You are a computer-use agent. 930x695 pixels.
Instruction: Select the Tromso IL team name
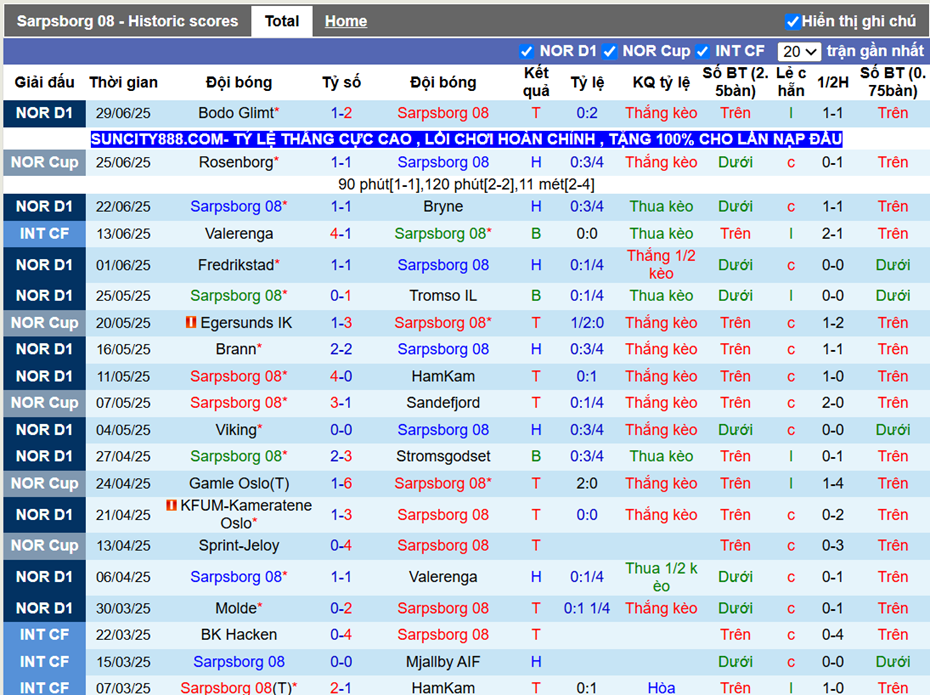[x=443, y=295]
